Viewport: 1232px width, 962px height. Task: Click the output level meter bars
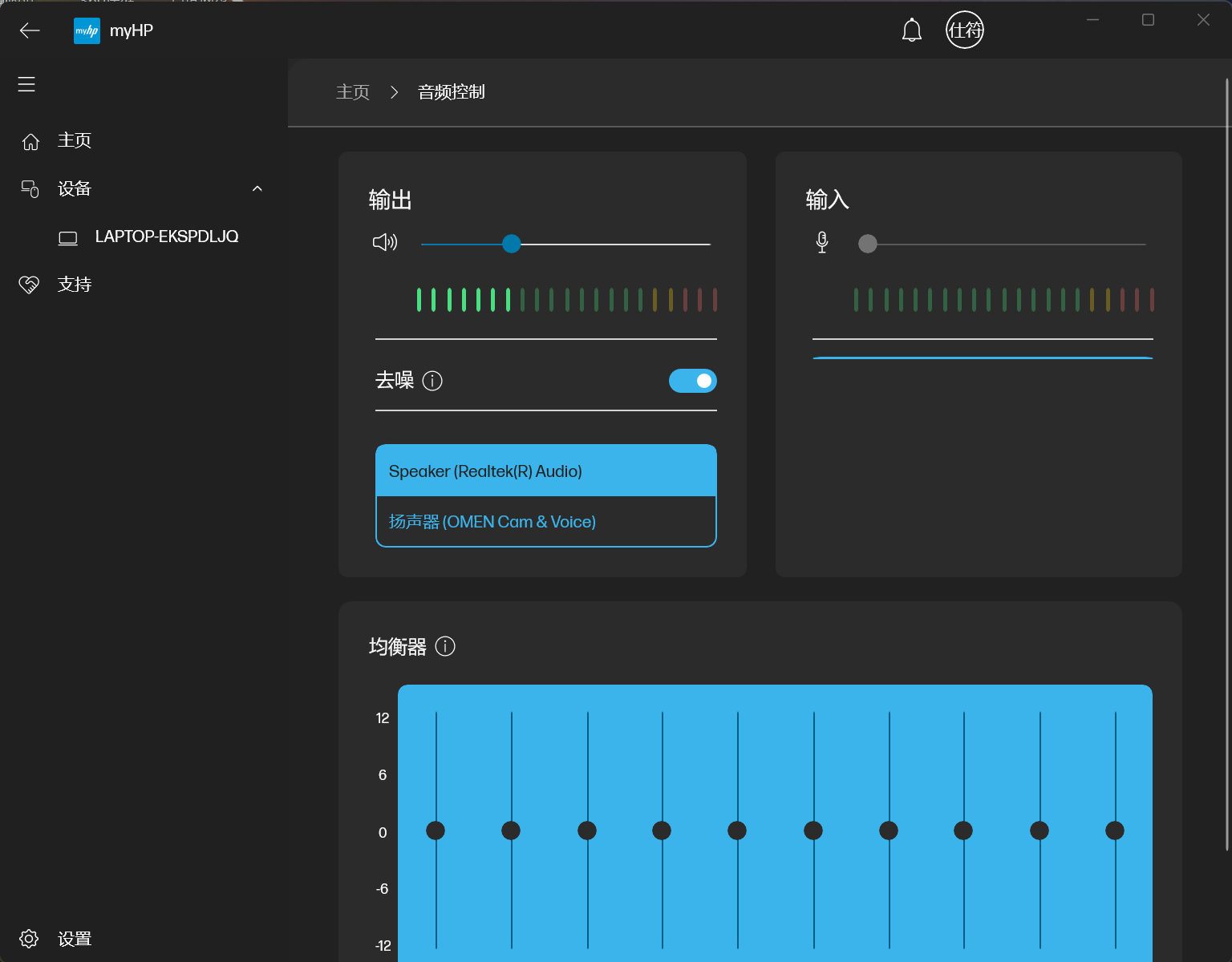tap(567, 300)
